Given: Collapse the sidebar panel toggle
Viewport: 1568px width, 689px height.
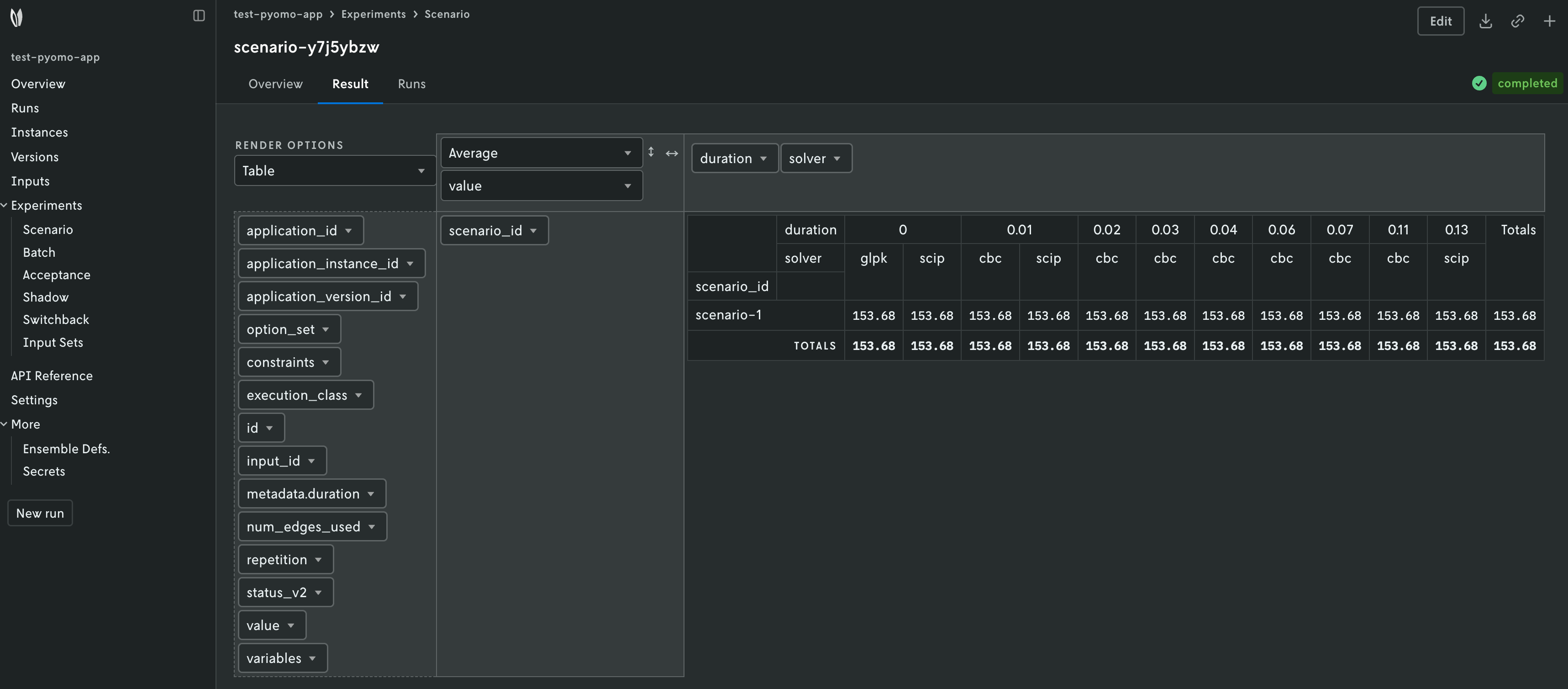Looking at the screenshot, I should pos(199,16).
